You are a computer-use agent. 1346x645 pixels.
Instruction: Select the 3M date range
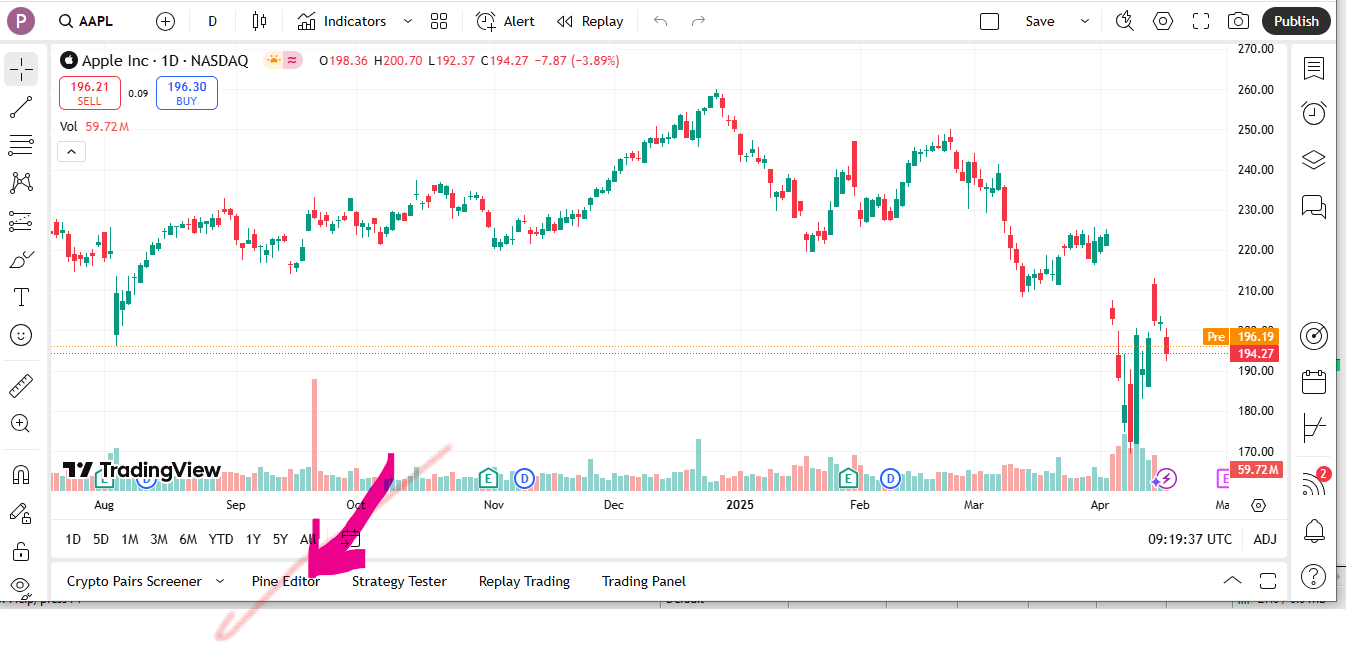(159, 539)
